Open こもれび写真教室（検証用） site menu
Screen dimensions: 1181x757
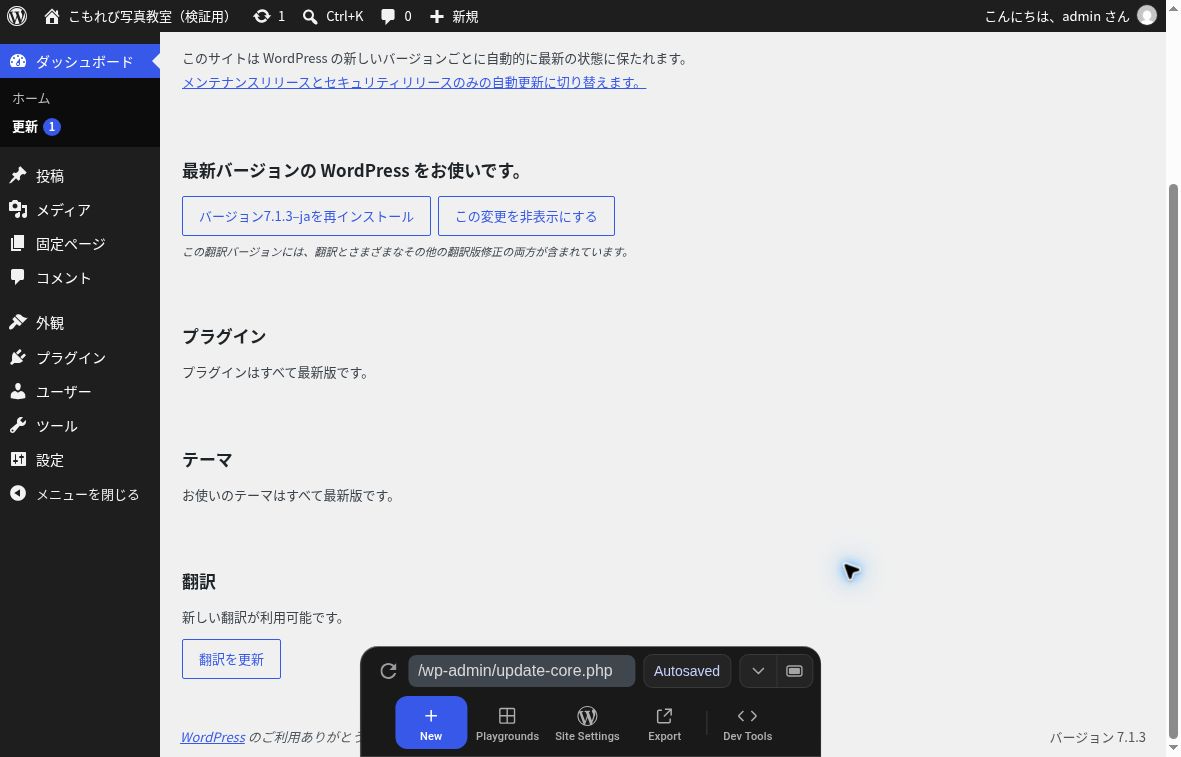140,16
